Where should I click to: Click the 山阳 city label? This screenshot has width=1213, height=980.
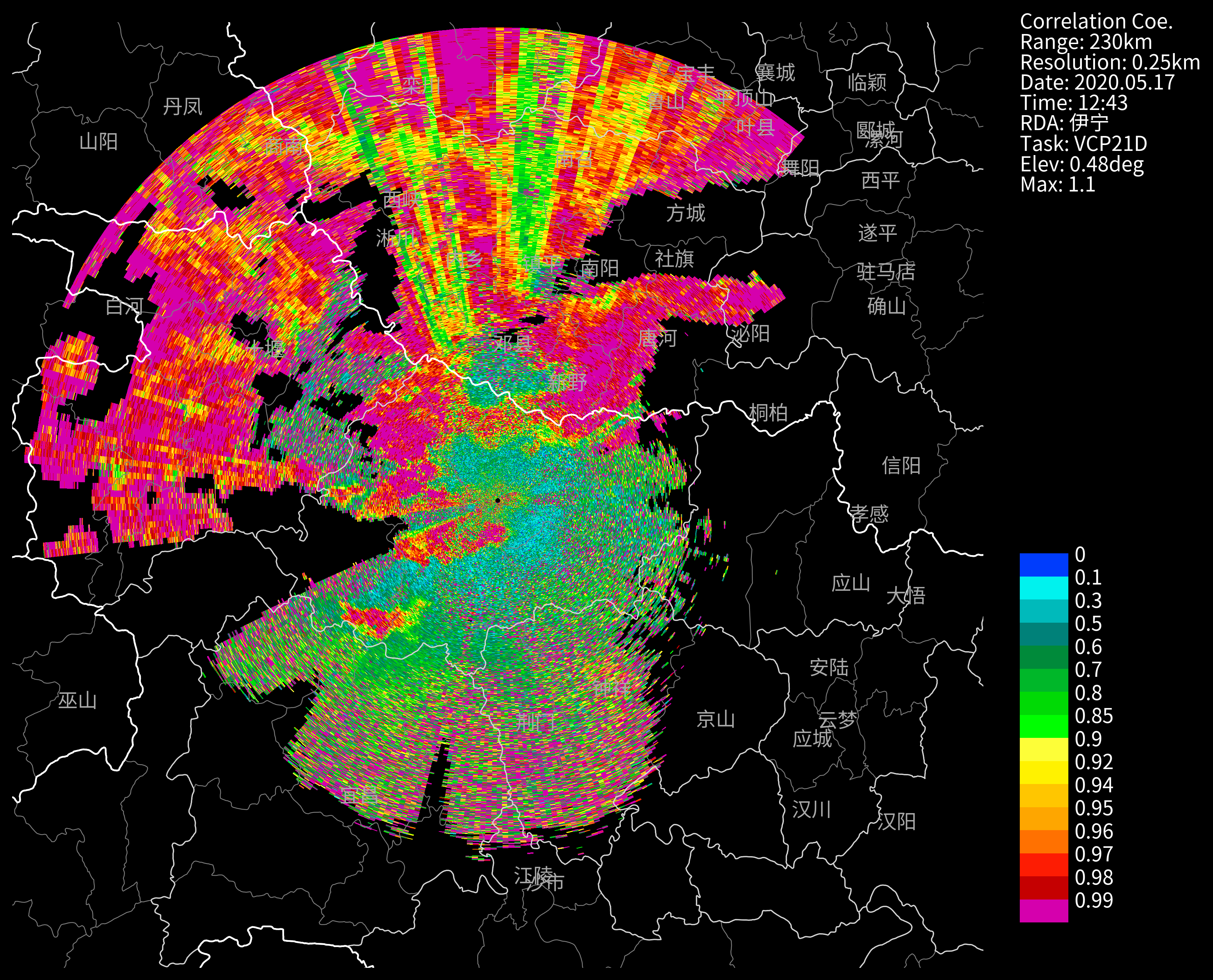coord(99,141)
